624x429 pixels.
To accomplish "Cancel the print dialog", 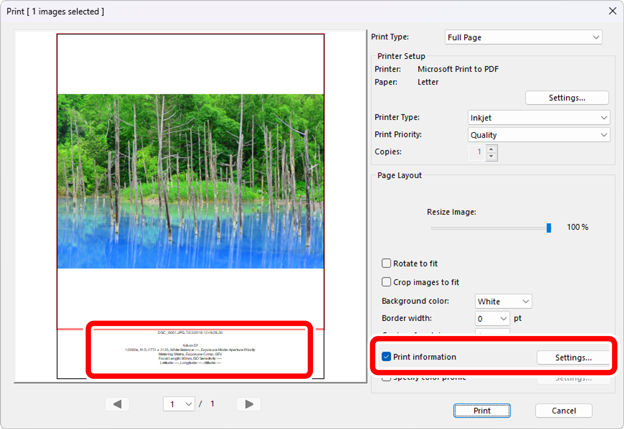I will 563,410.
